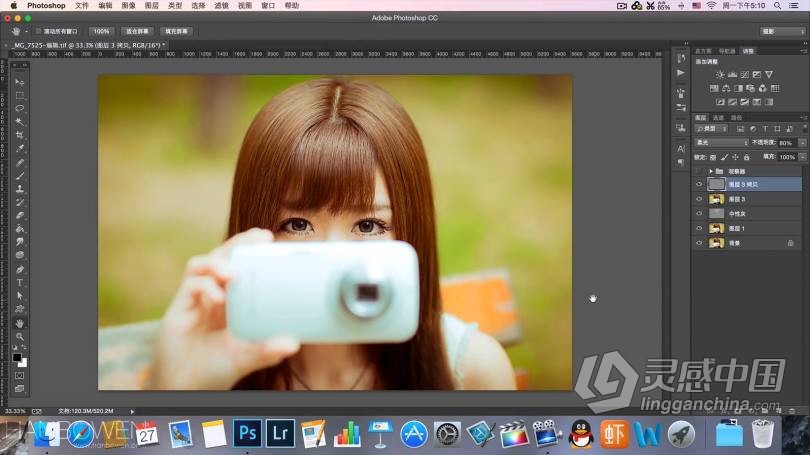The image size is (810, 455).
Task: Select the Move tool
Action: 20,82
